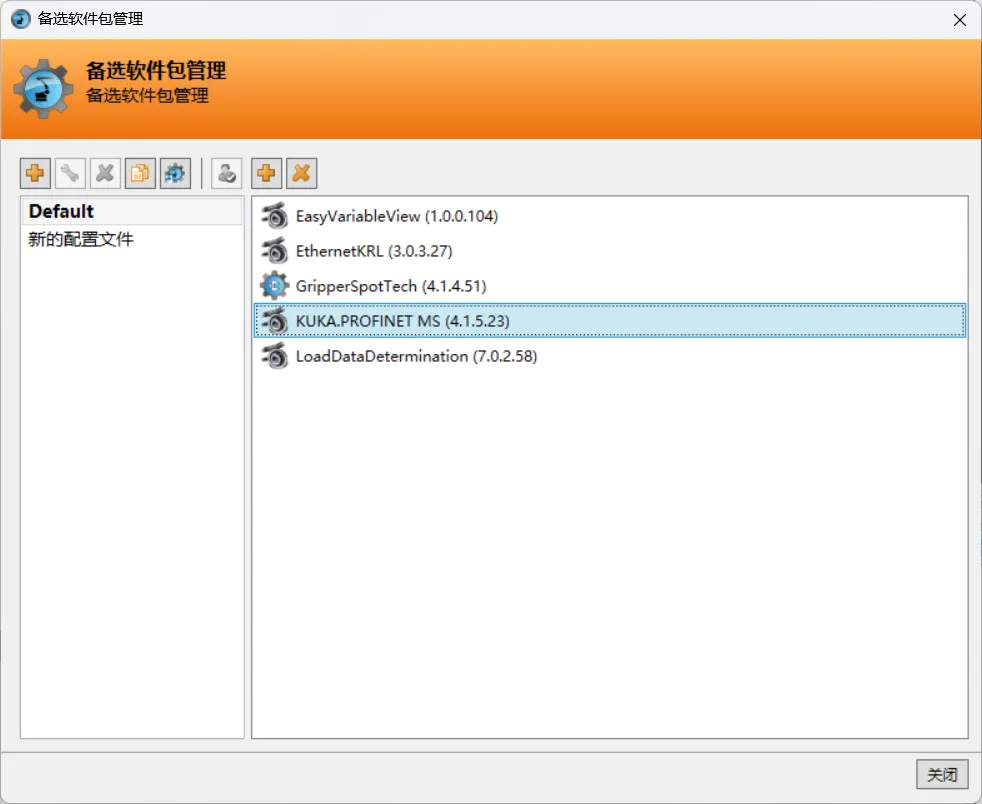Select GripperSpotTech (4.1.4.51) package
The height and width of the screenshot is (804, 982).
click(x=609, y=286)
